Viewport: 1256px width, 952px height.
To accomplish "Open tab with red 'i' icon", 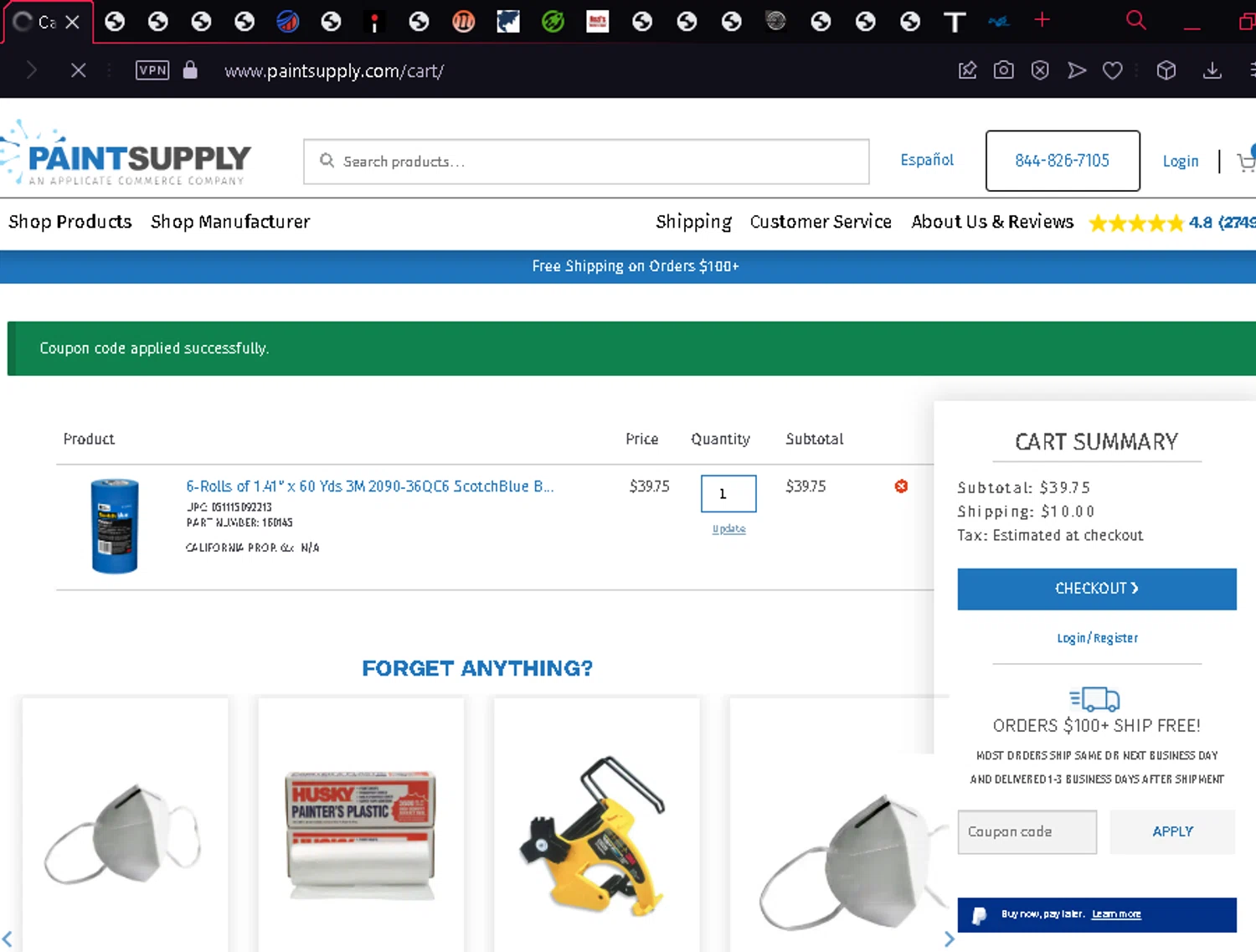I will pos(374,22).
